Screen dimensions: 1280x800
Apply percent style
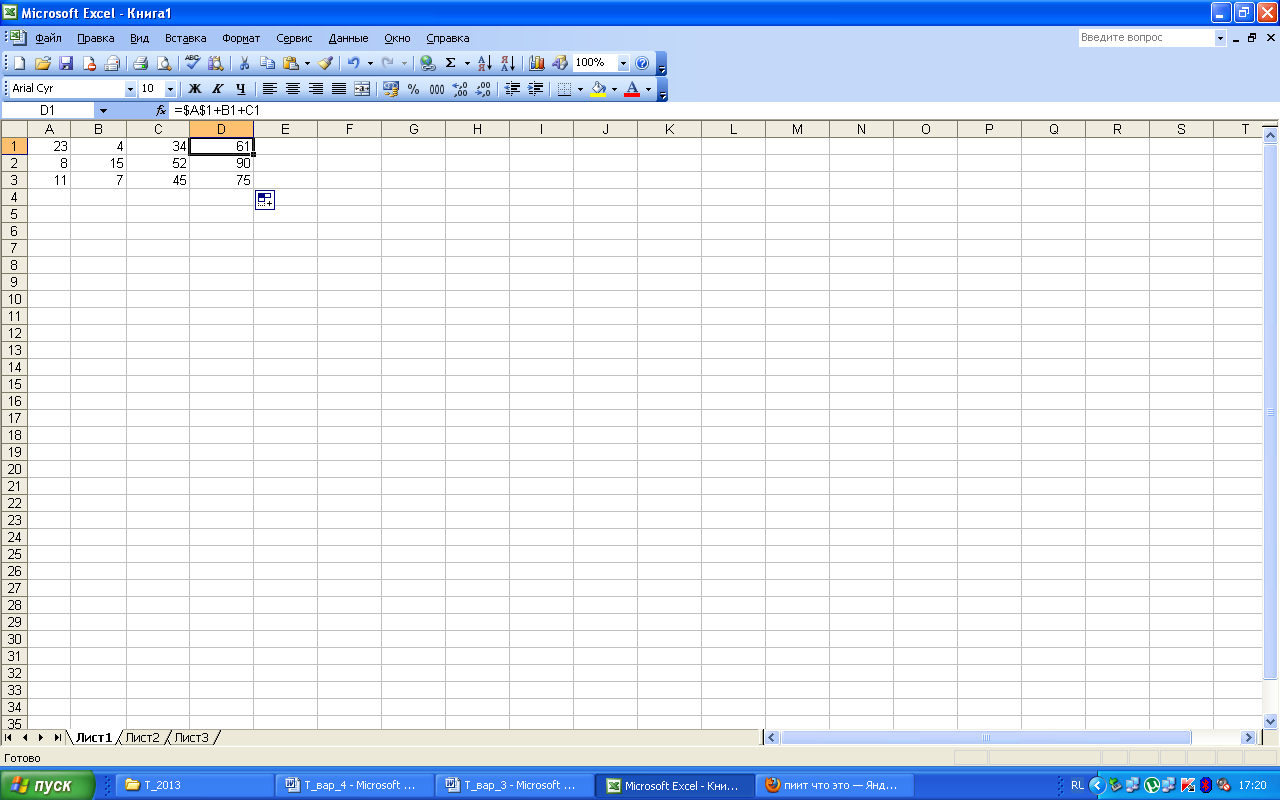tap(414, 89)
